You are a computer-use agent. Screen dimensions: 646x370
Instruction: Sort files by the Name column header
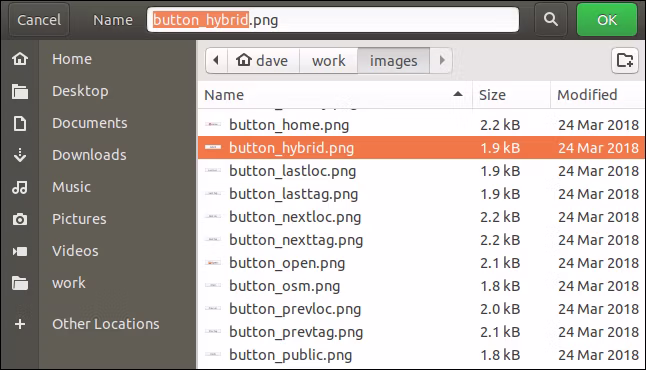[335, 95]
